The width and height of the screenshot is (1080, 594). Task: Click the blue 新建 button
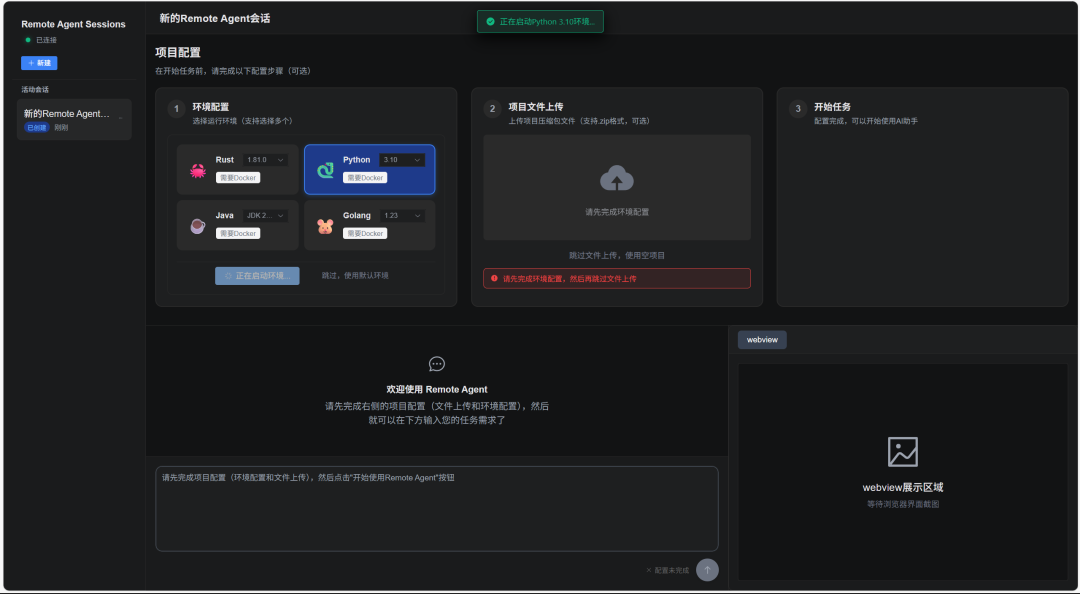[x=39, y=62]
